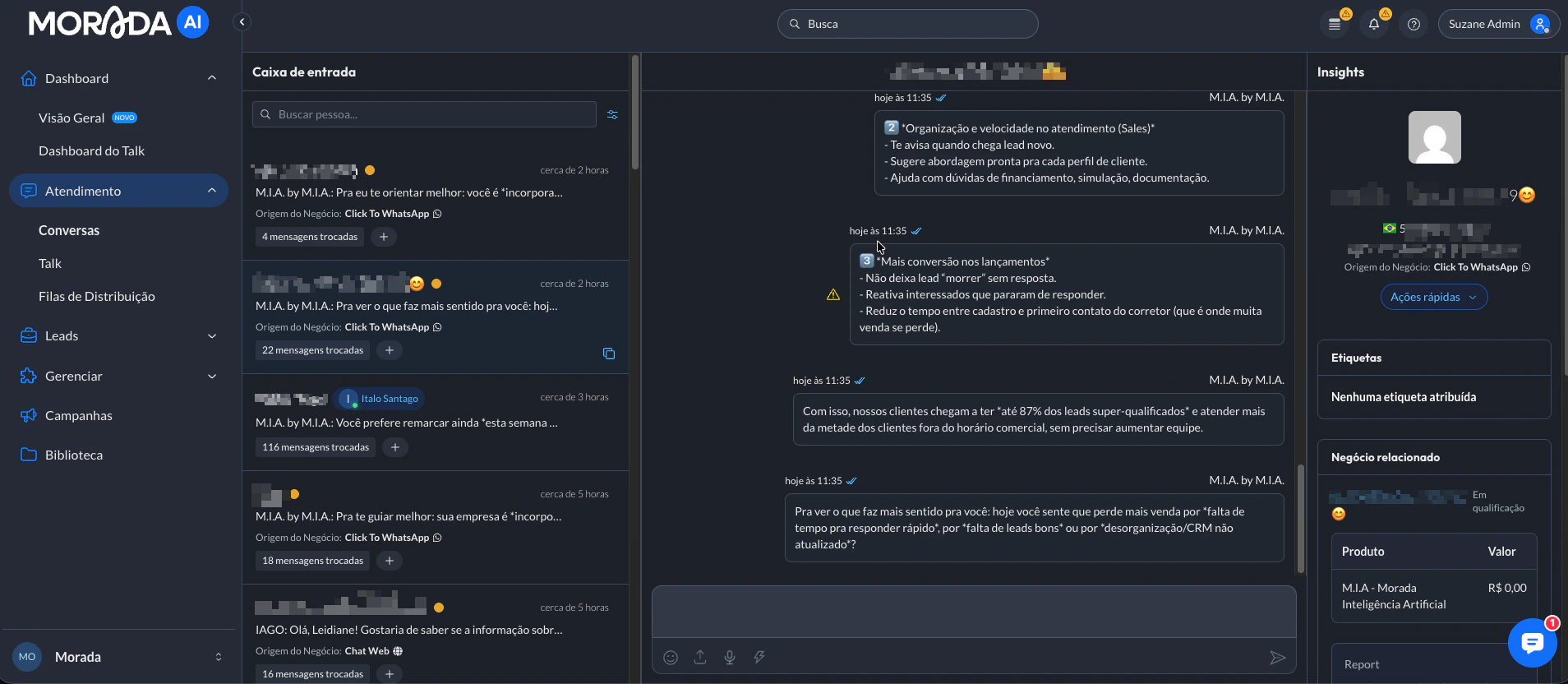1568x684 pixels.
Task: Click message about 87% leads super-qualificados
Action: pyautogui.click(x=1038, y=419)
